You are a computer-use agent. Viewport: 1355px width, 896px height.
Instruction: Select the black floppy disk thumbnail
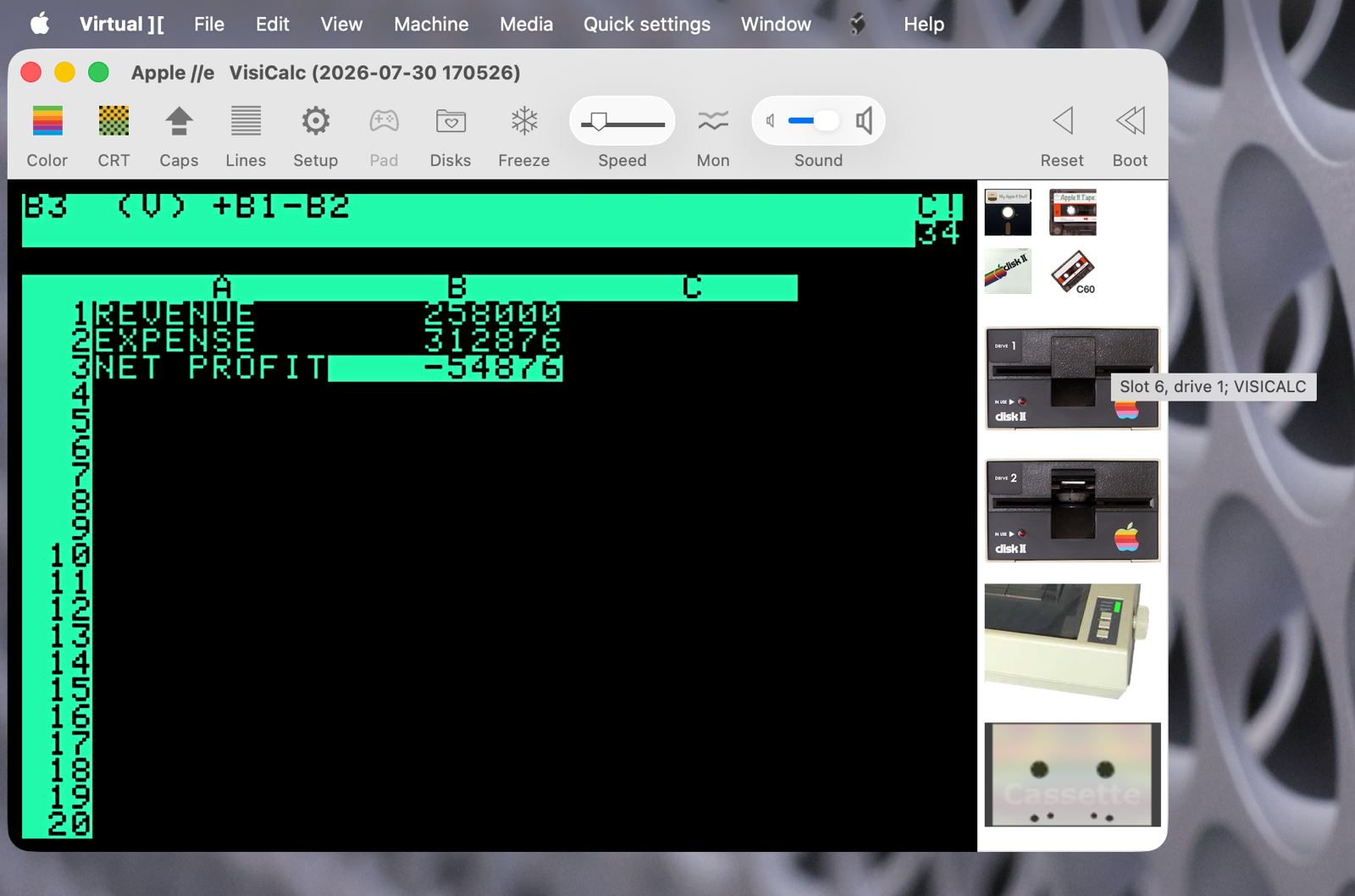(1008, 213)
